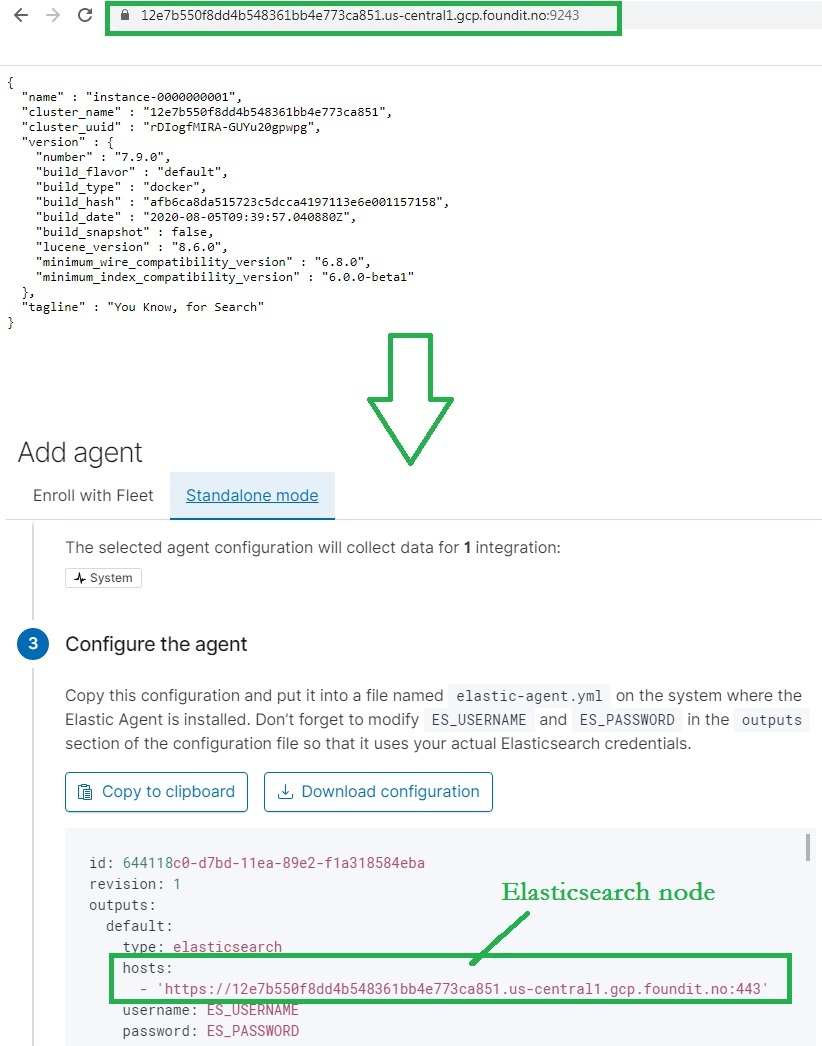Open site security info via the padlock
This screenshot has height=1046, width=822.
click(x=123, y=17)
